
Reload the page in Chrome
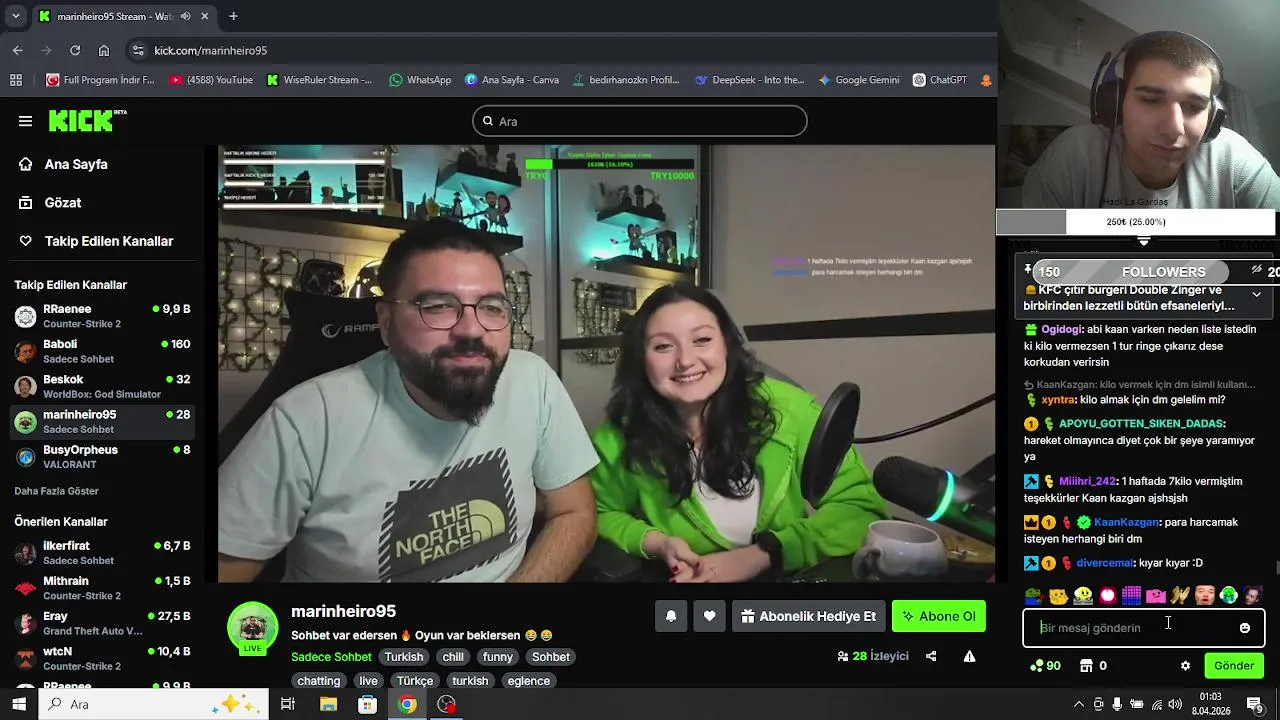pyautogui.click(x=75, y=50)
